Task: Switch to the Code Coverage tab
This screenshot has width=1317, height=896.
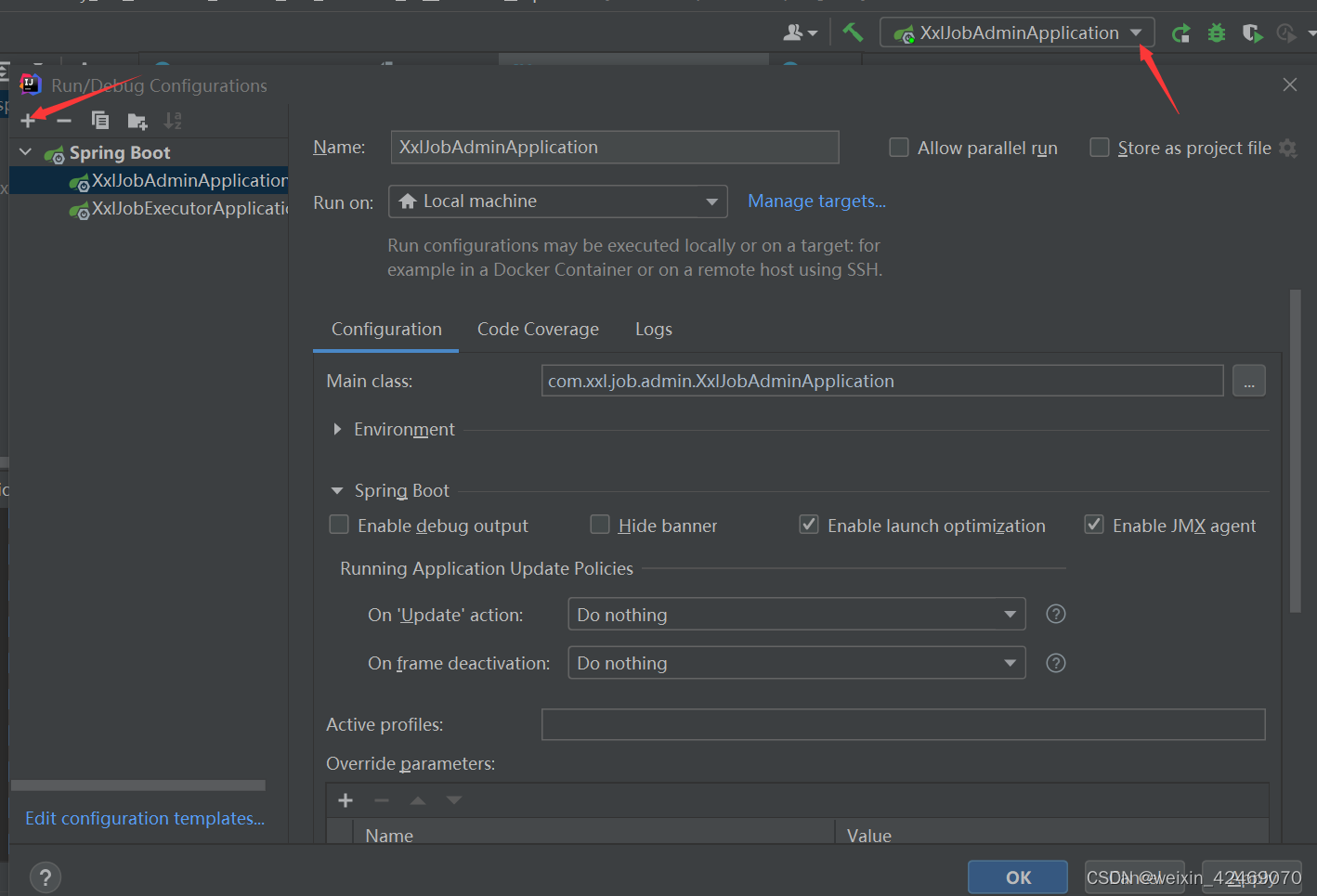Action: [538, 330]
